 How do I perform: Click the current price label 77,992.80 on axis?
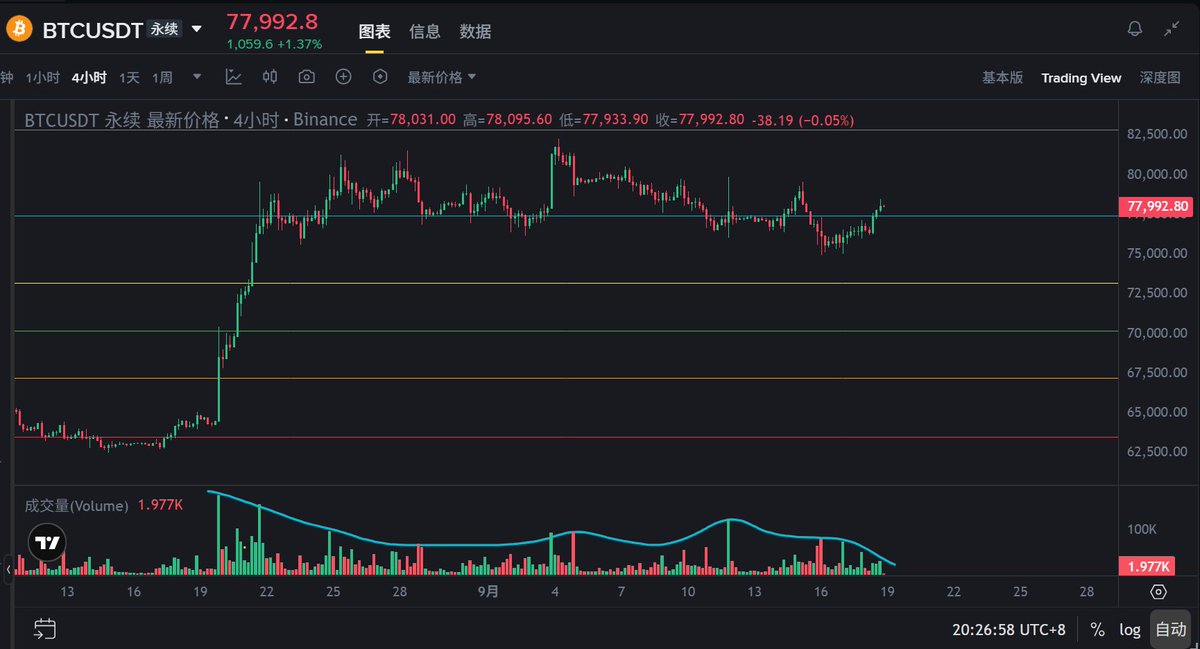point(1157,207)
